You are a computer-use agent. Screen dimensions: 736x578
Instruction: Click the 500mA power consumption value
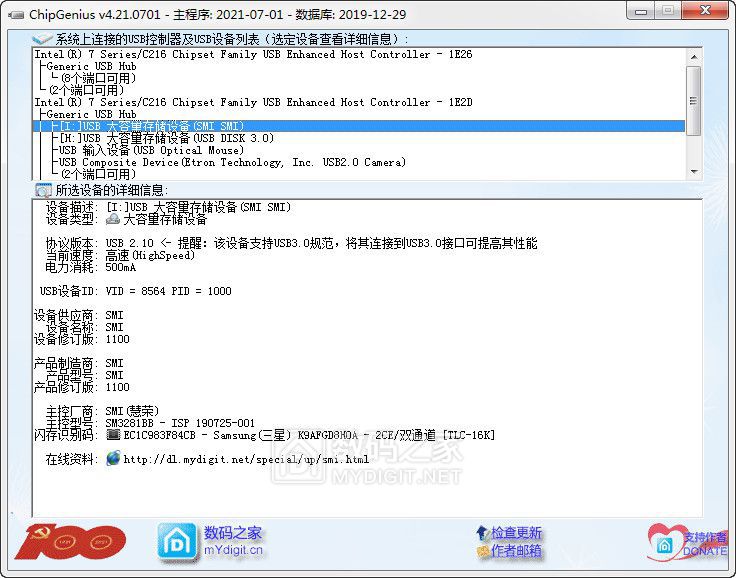(x=121, y=268)
